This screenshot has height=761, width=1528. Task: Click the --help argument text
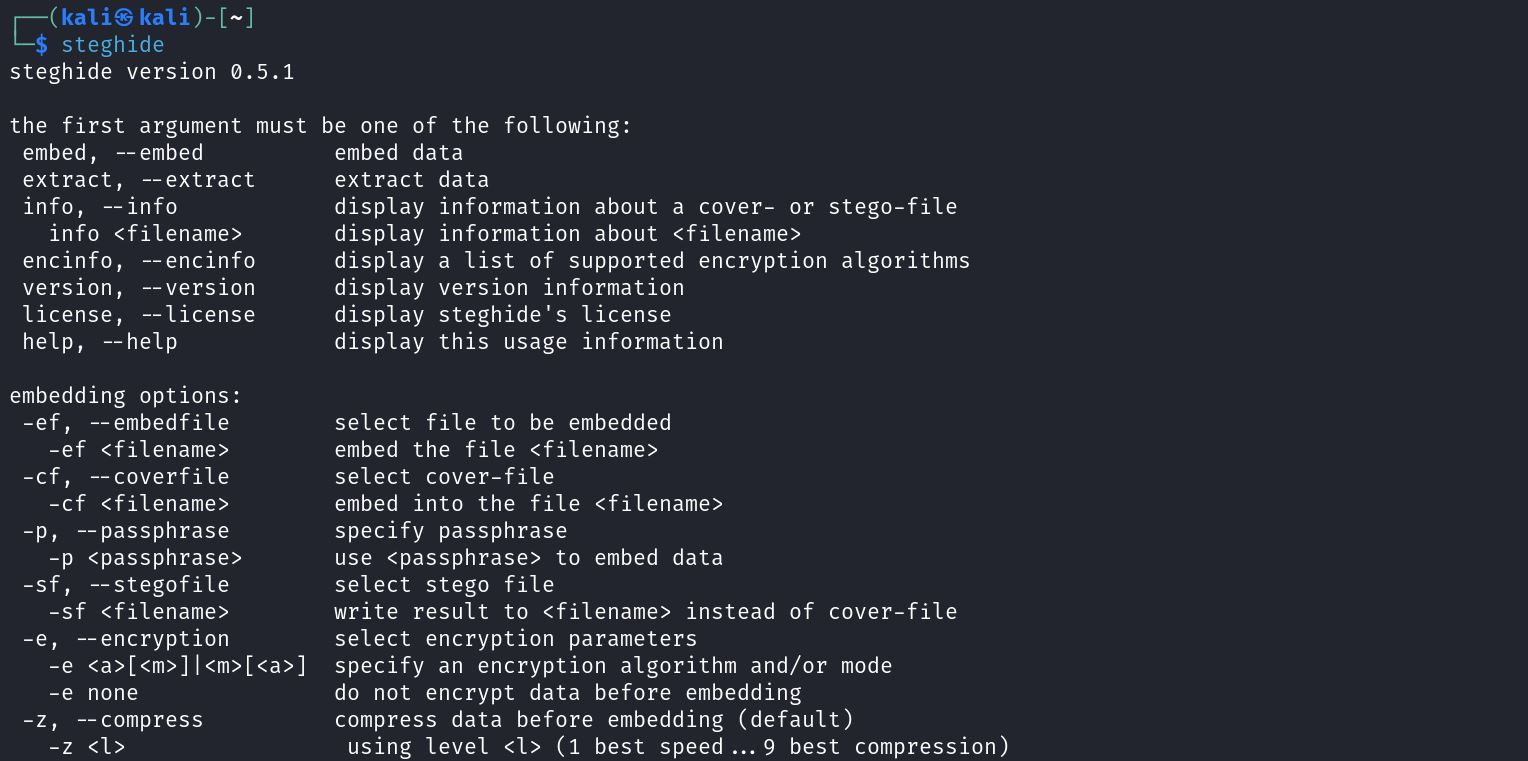click(x=139, y=342)
